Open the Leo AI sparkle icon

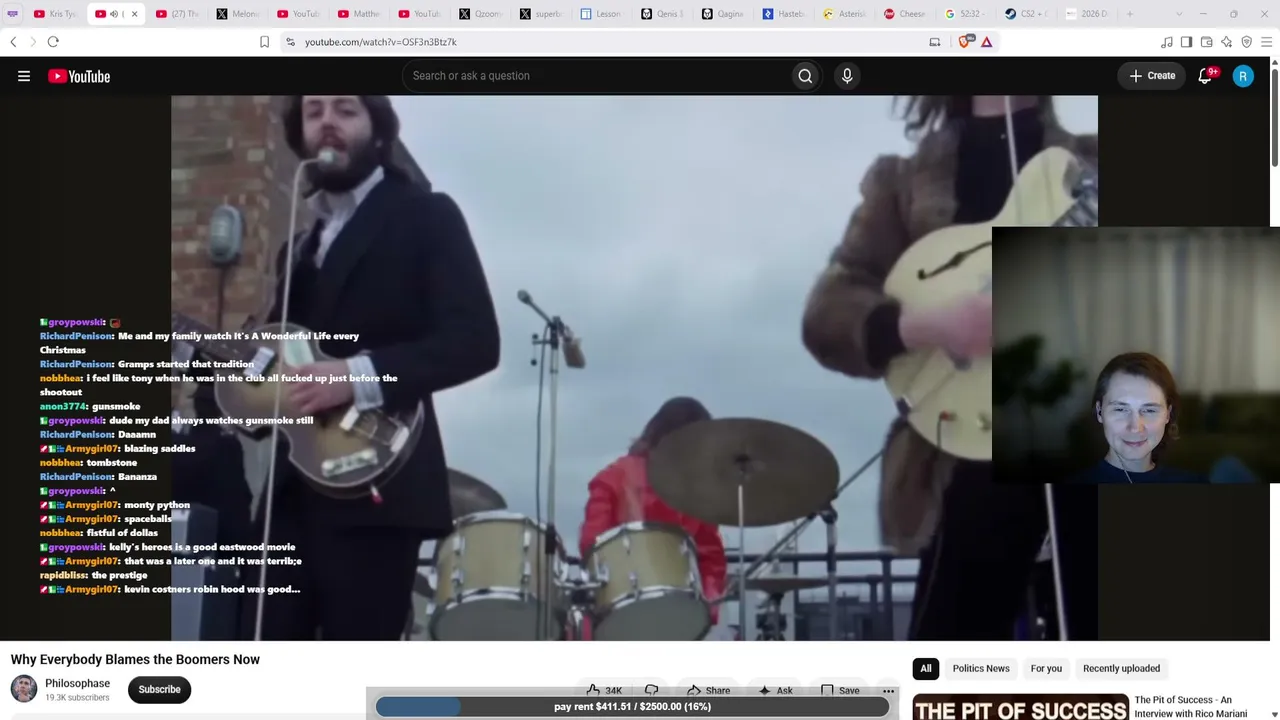(x=1226, y=42)
